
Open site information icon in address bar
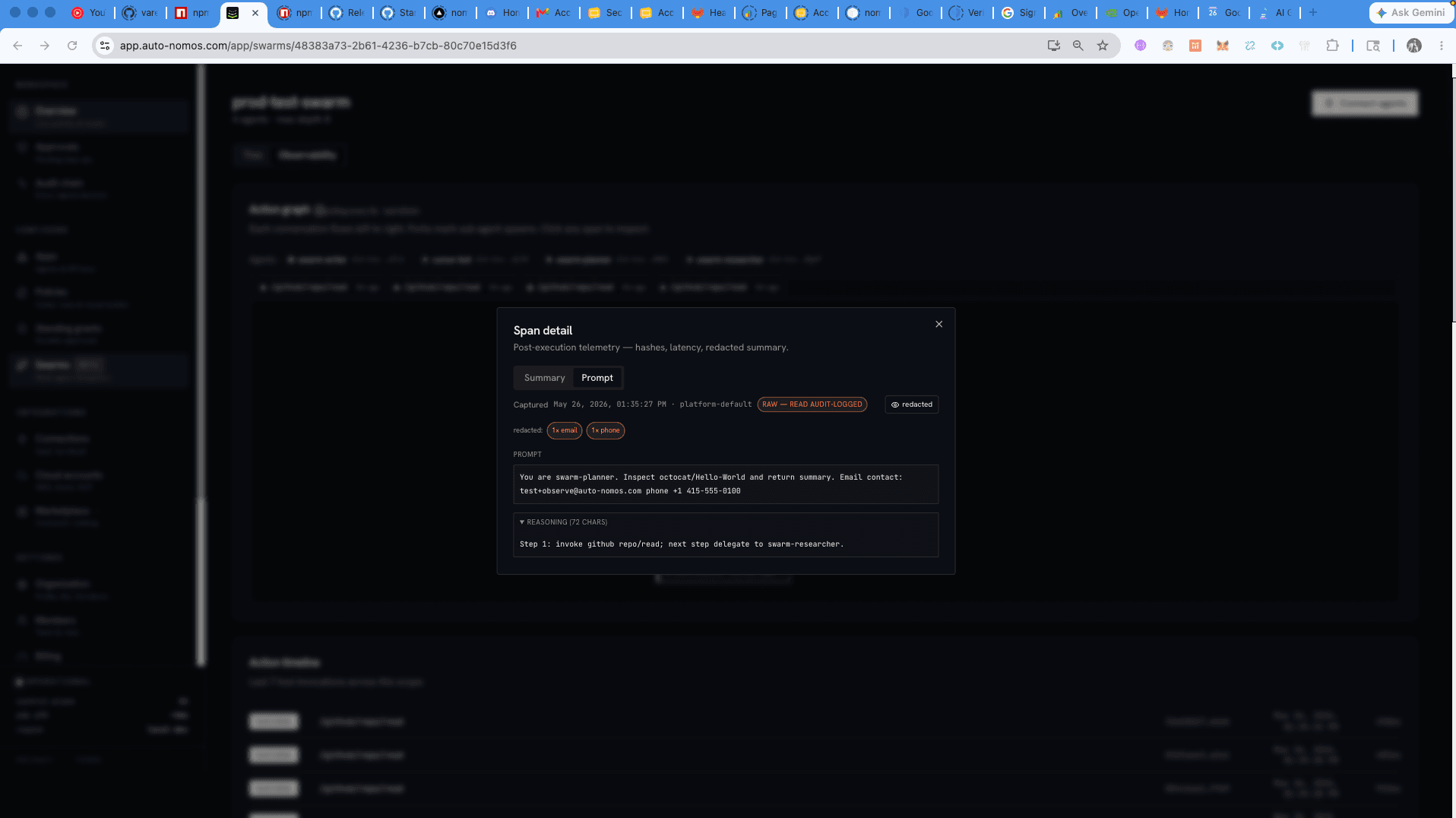[x=105, y=46]
